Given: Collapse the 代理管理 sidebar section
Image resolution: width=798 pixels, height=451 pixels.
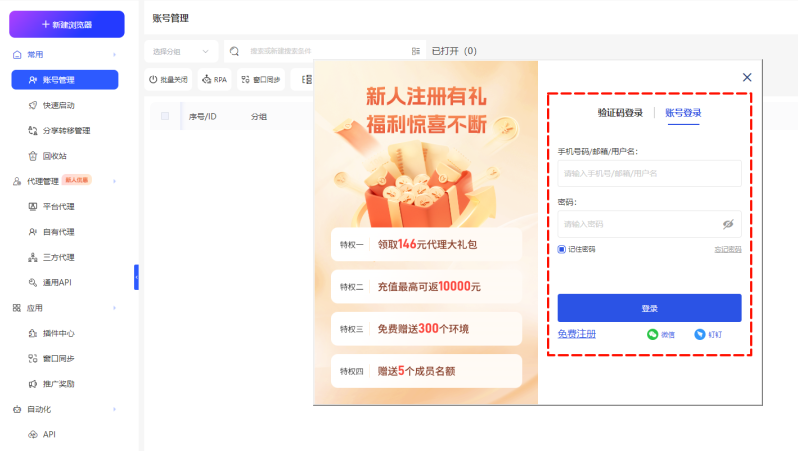Looking at the screenshot, I should 115,181.
